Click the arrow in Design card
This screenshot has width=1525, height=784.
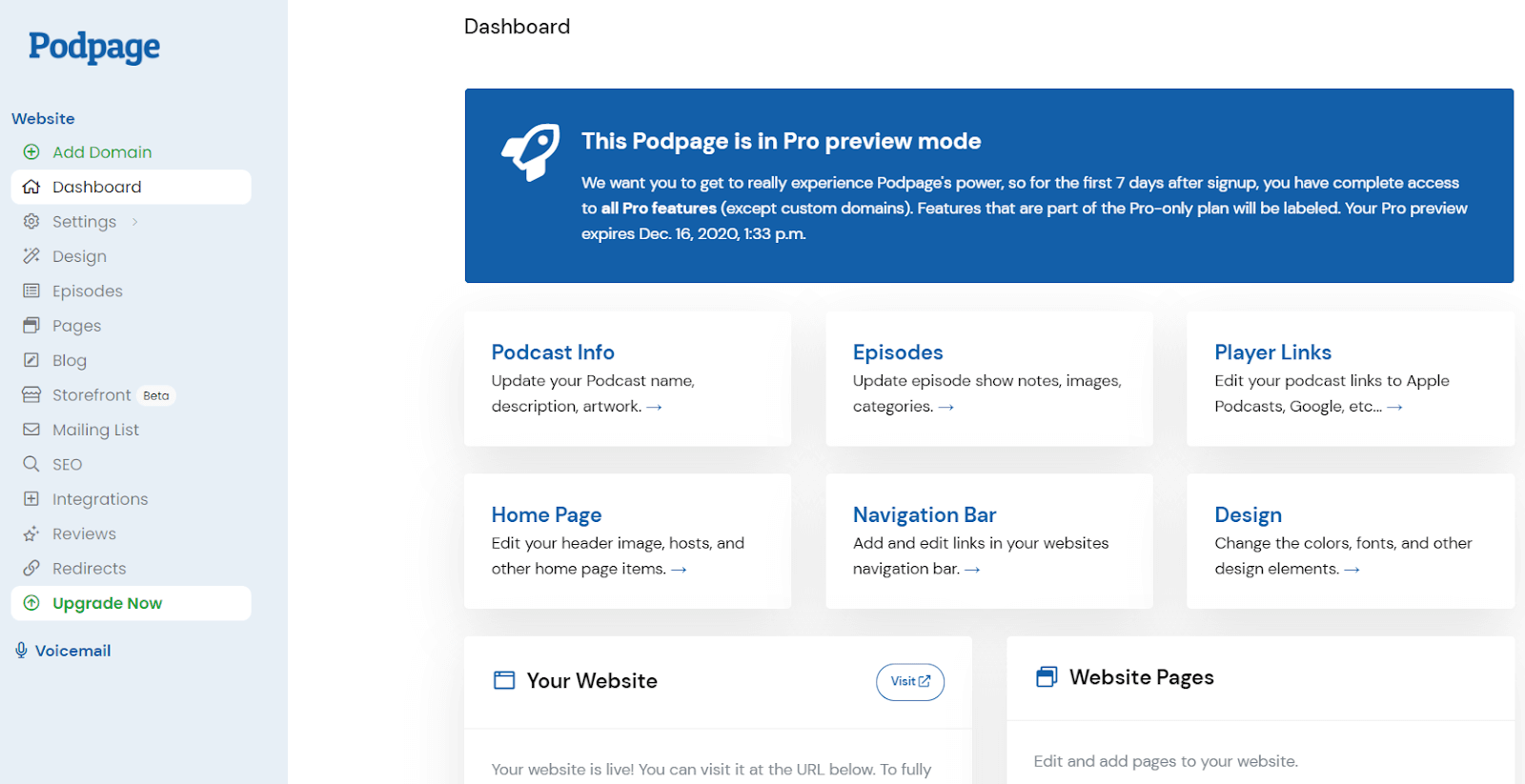1352,570
